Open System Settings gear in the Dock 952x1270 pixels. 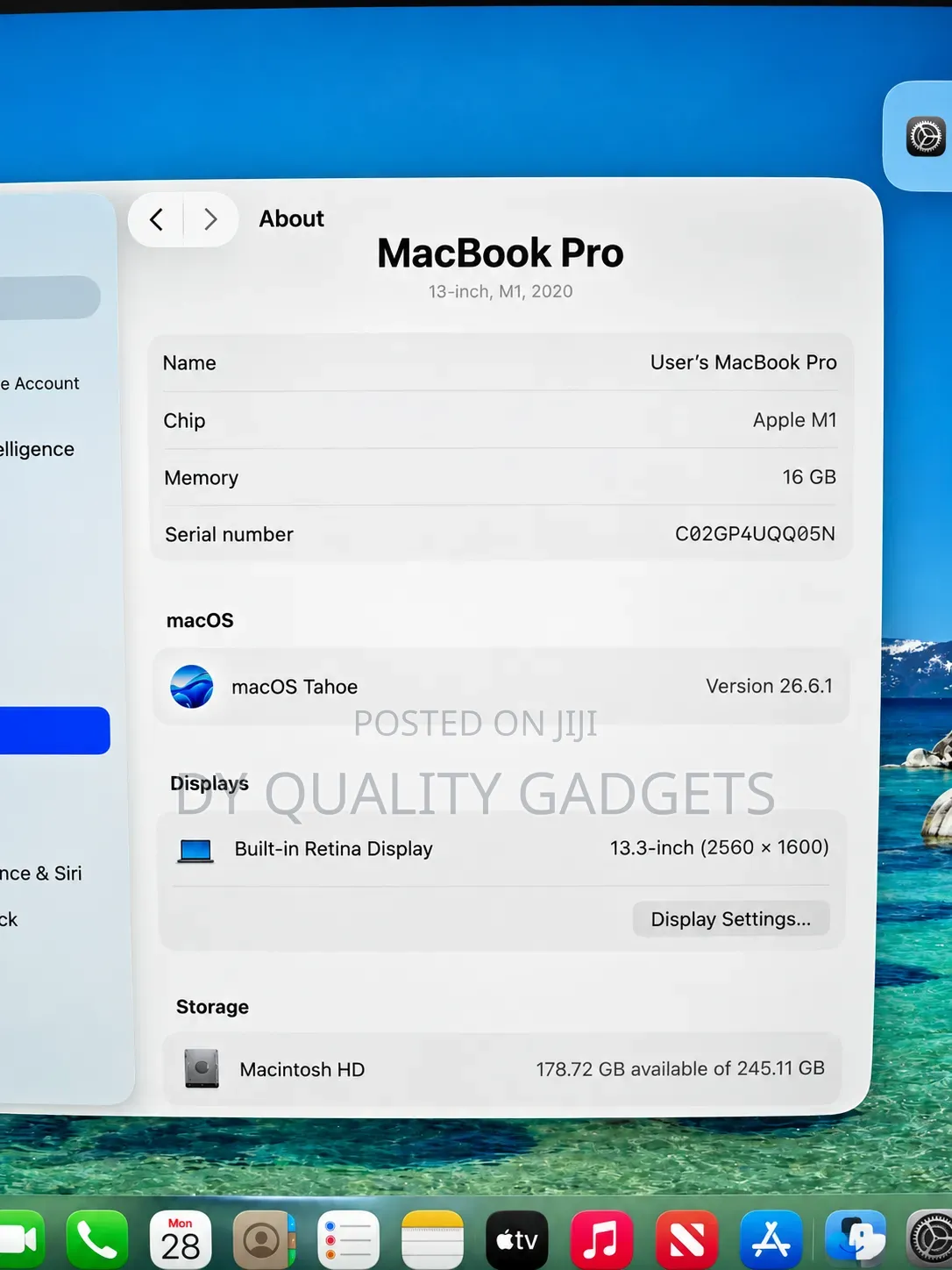930,1240
